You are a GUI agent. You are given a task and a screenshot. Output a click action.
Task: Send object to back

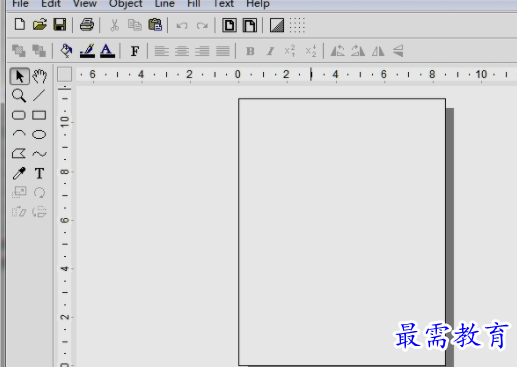(39, 51)
